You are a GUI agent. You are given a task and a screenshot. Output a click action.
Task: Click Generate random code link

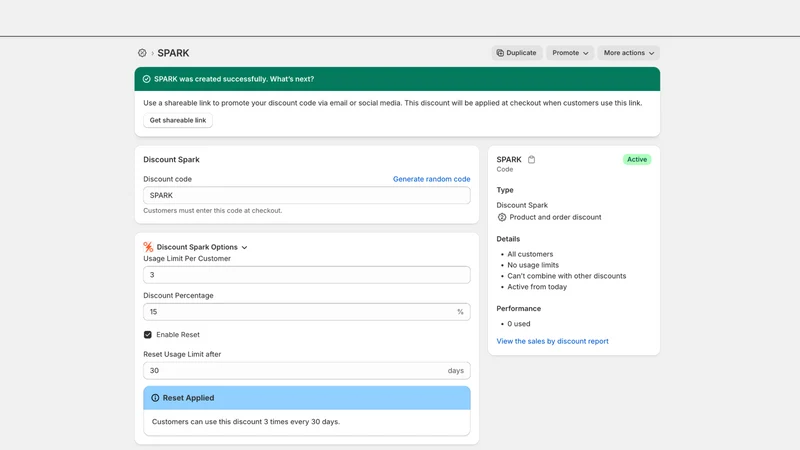pos(432,179)
